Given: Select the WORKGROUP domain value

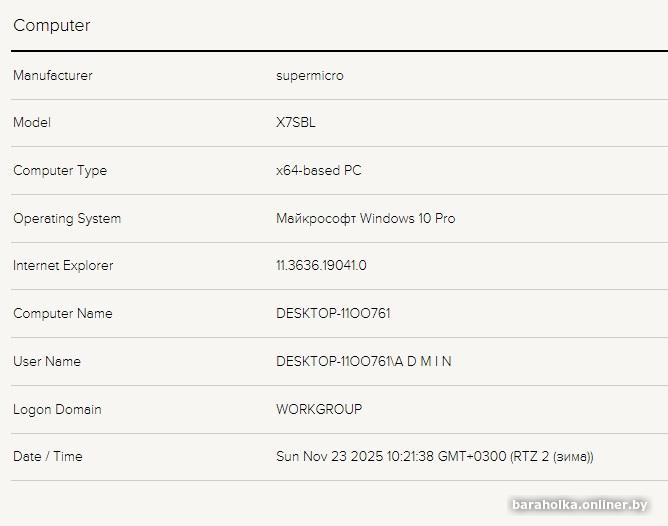Looking at the screenshot, I should click(x=319, y=410).
